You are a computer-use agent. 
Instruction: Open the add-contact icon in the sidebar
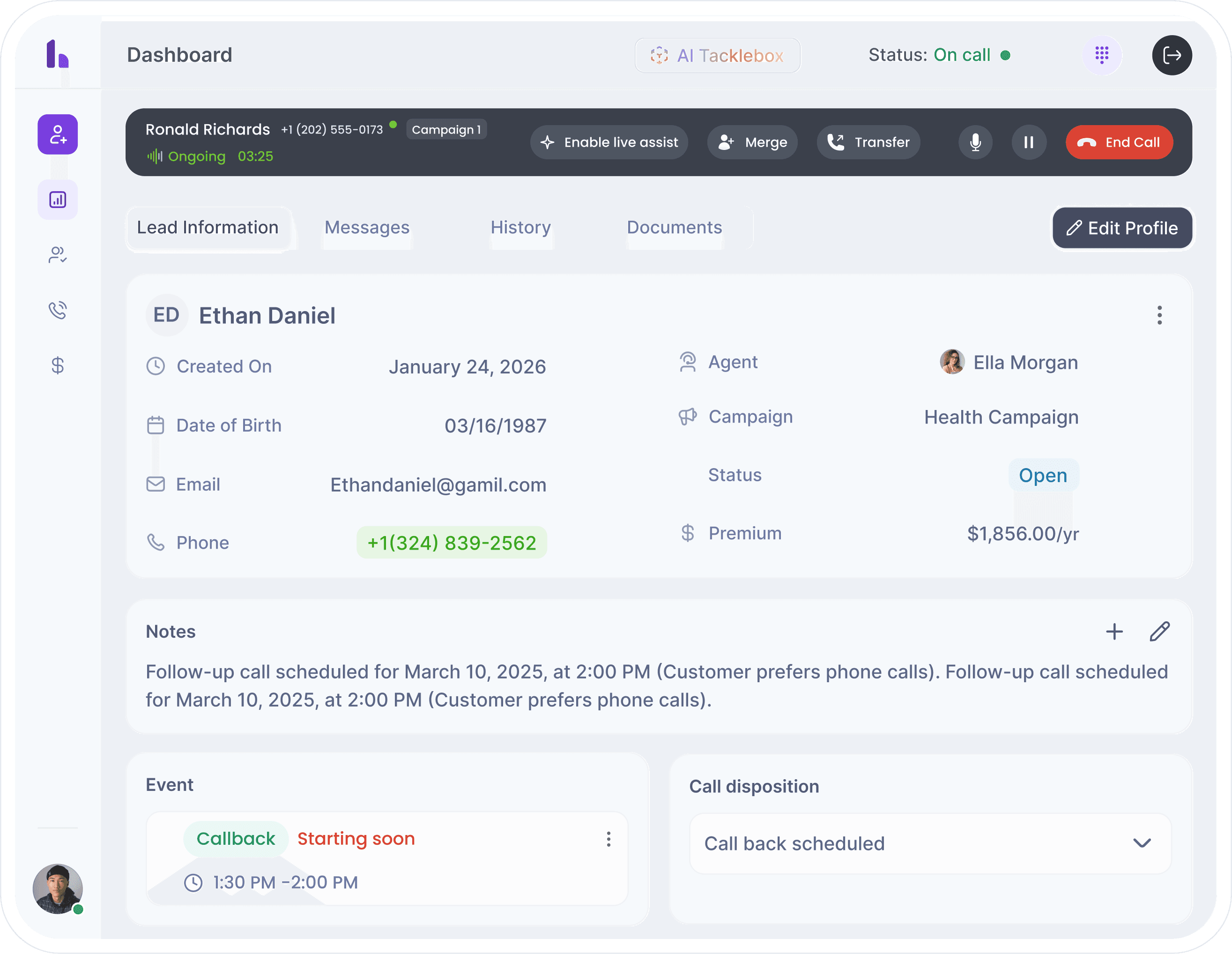(57, 134)
